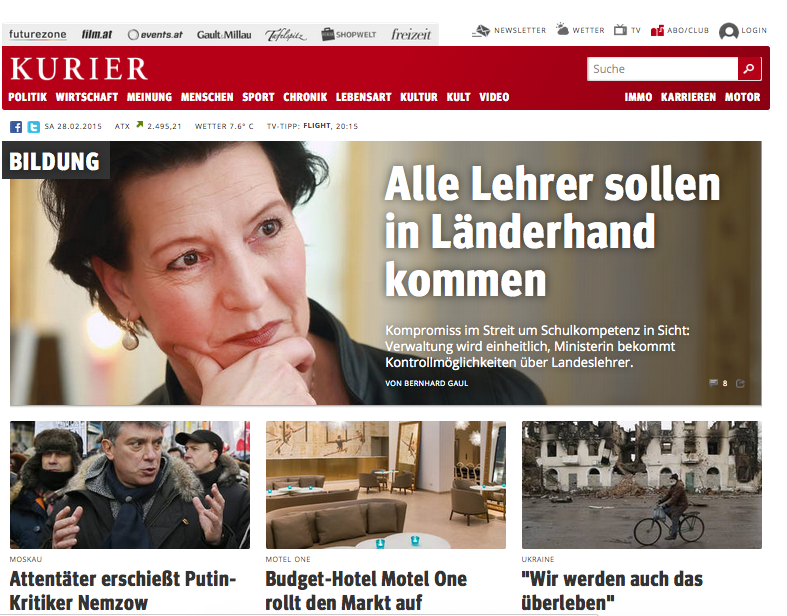The image size is (787, 616).
Task: Open the Wetter cloud icon
Action: tap(562, 30)
